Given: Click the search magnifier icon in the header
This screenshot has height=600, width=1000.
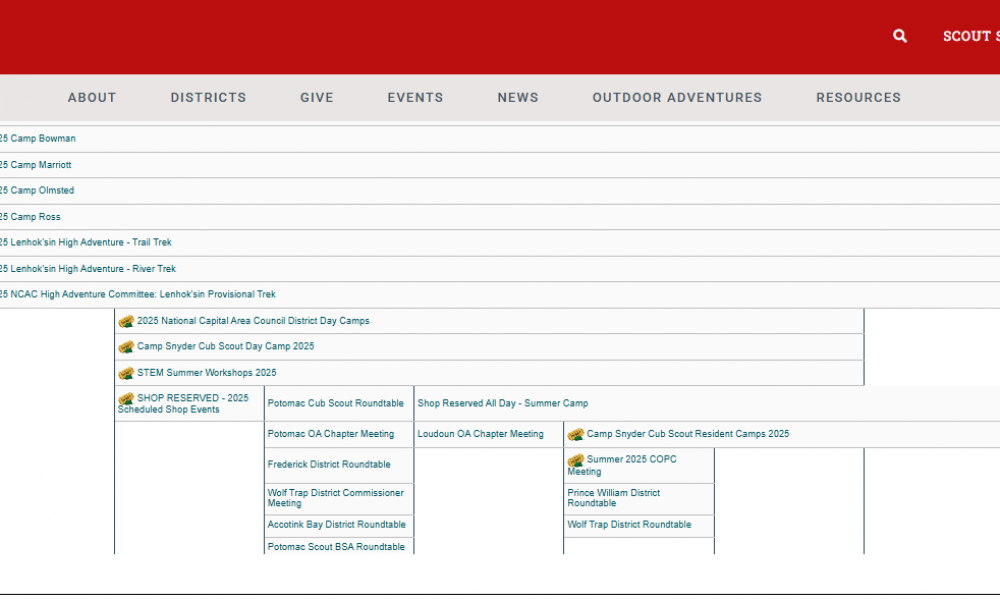Looking at the screenshot, I should tap(899, 36).
